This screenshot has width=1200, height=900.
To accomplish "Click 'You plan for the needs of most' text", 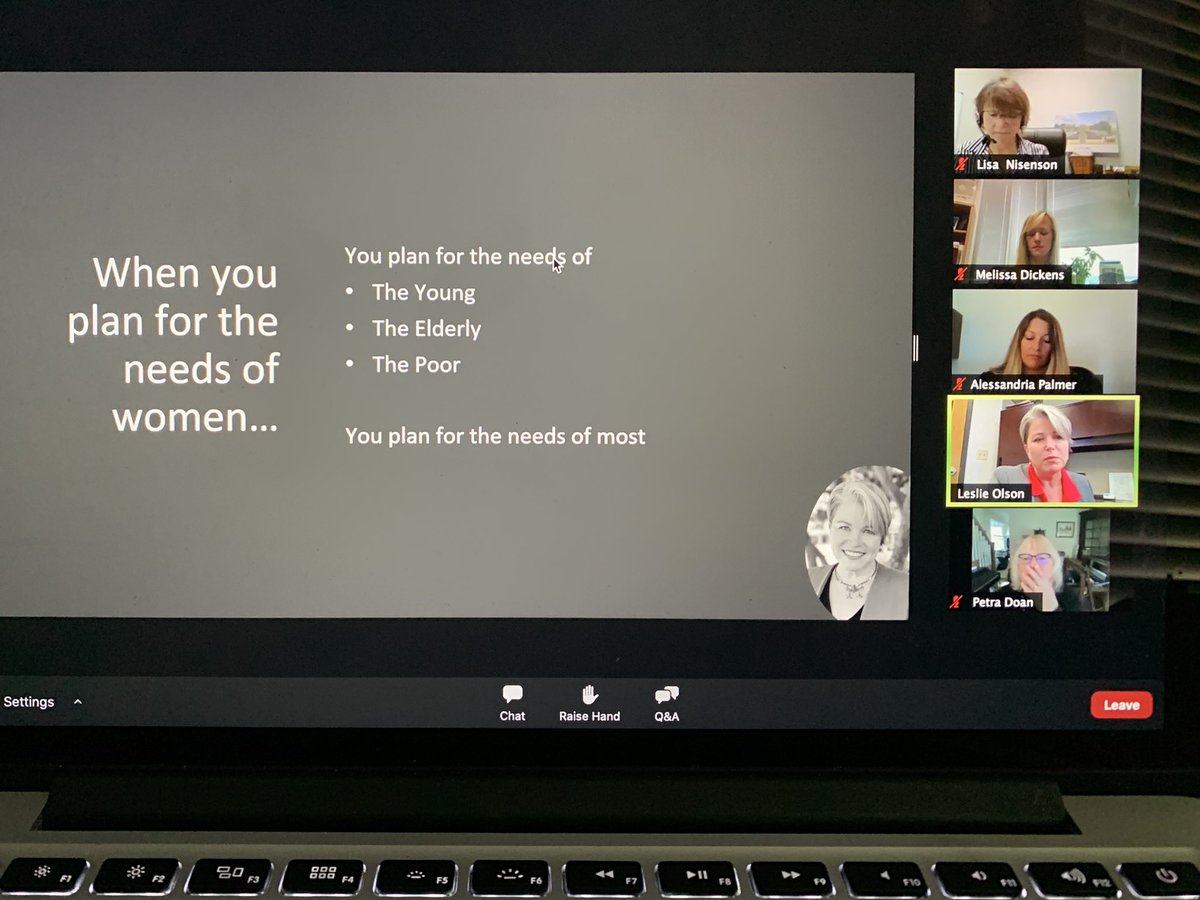I will tap(495, 436).
